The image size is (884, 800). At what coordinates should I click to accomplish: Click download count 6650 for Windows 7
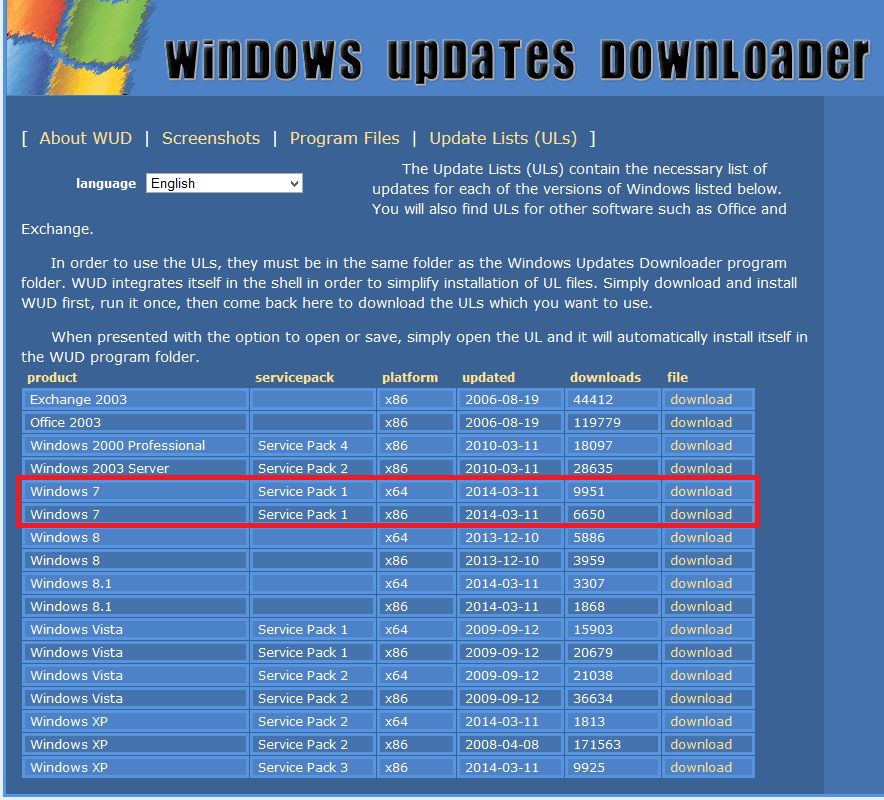pyautogui.click(x=589, y=514)
